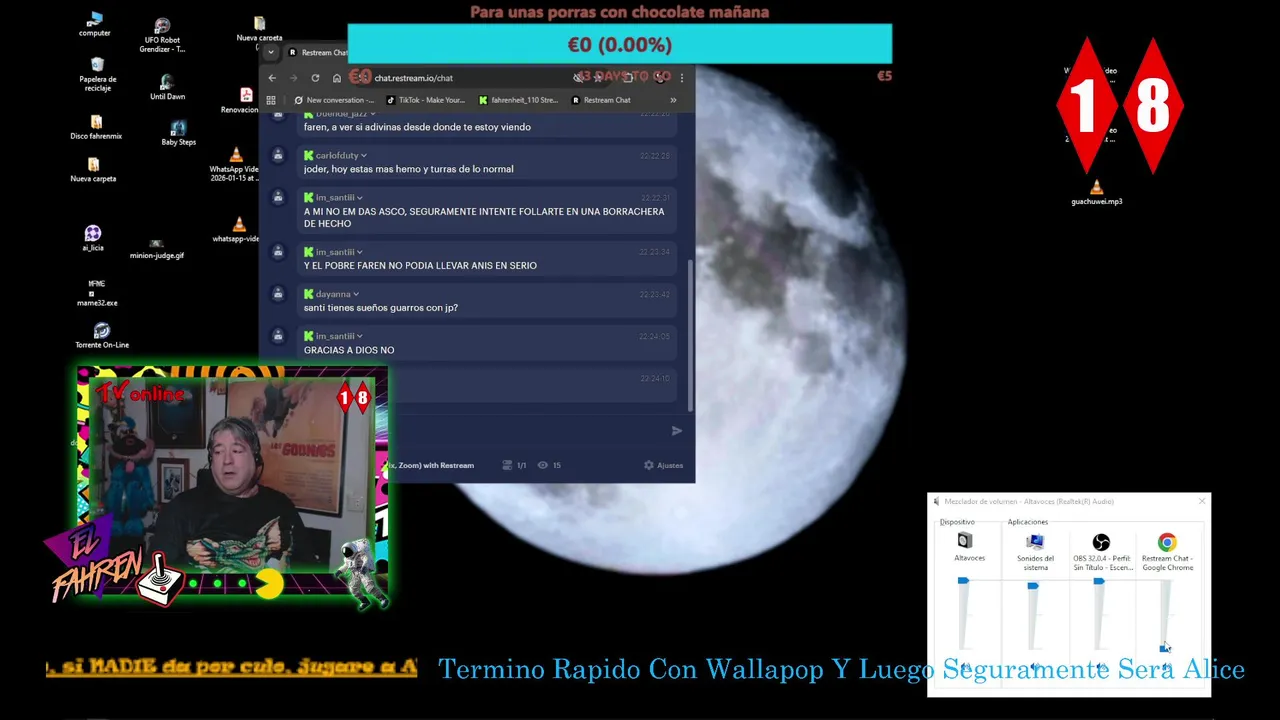Screen dimensions: 1280x720
Task: Launch Baby Steps shortcut
Action: 178,133
